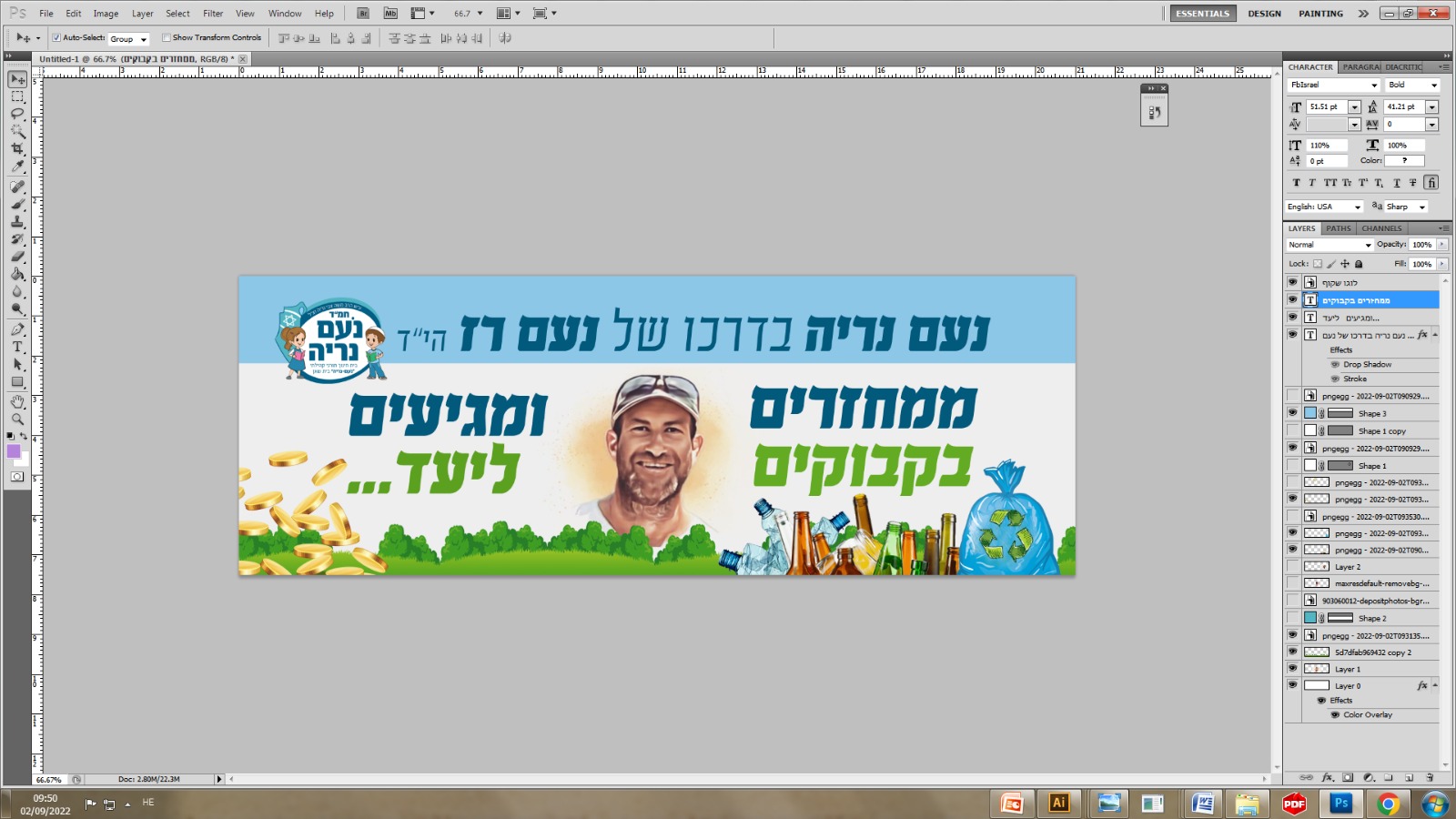
Task: Select the Paint Bucket tool
Action: (17, 274)
